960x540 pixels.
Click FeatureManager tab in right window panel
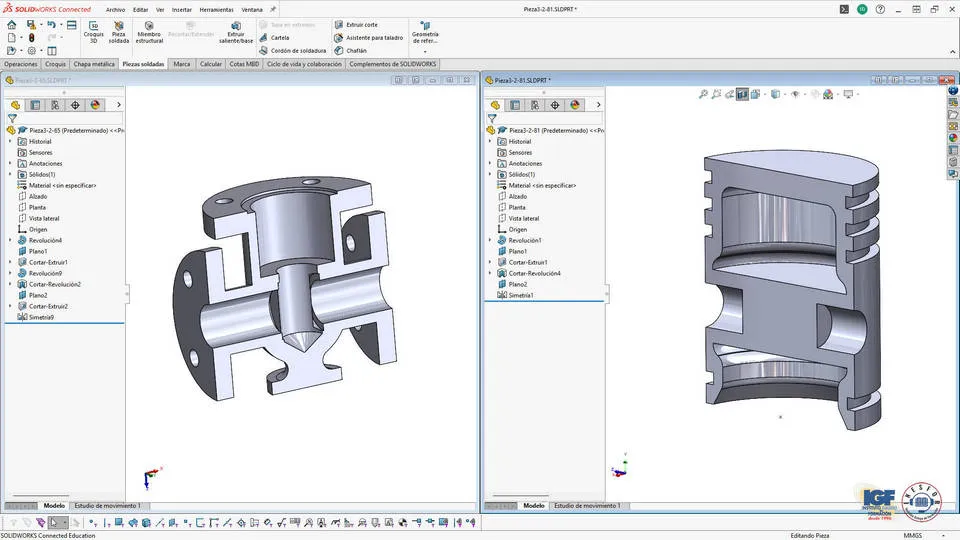(495, 105)
